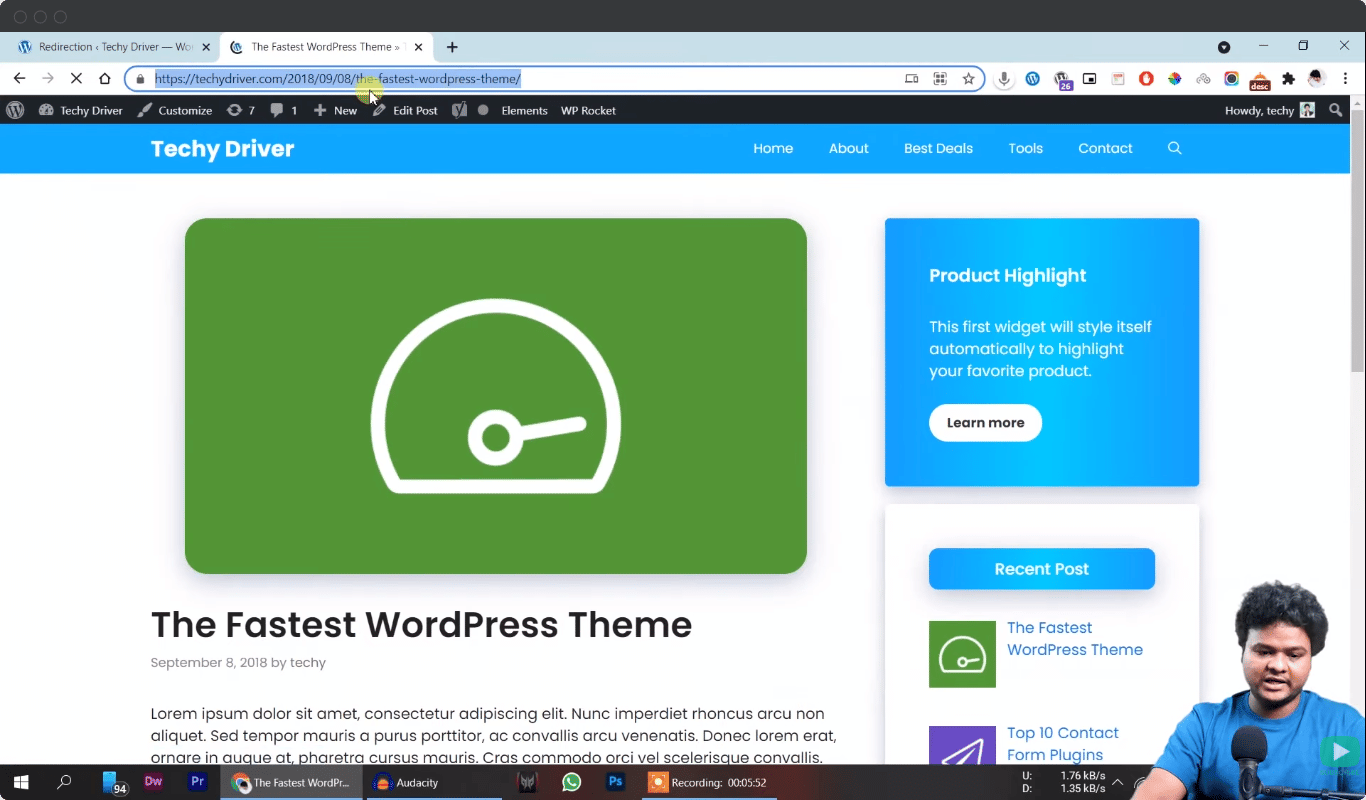
Task: Click the updates count 7 in admin bar
Action: [241, 110]
